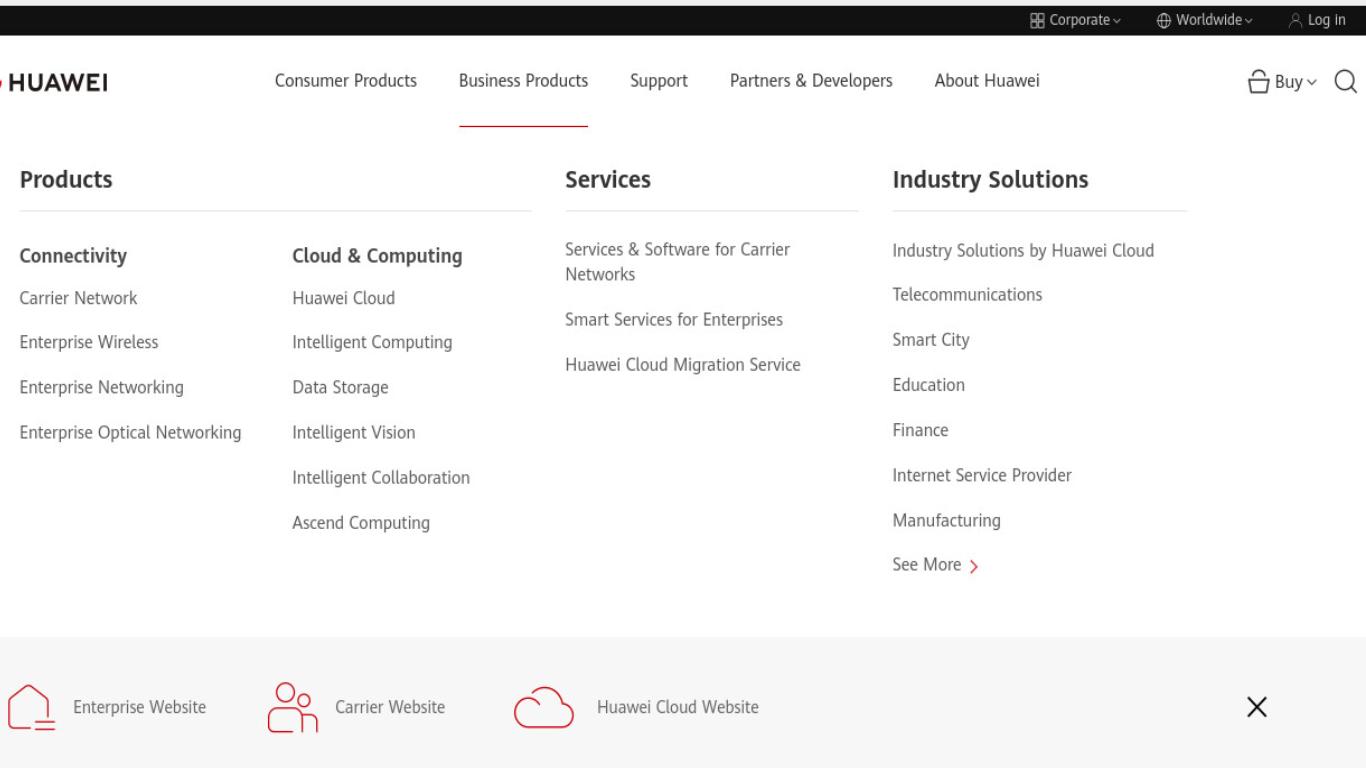Viewport: 1366px width, 768px height.
Task: Open Smart City link
Action: tap(931, 340)
